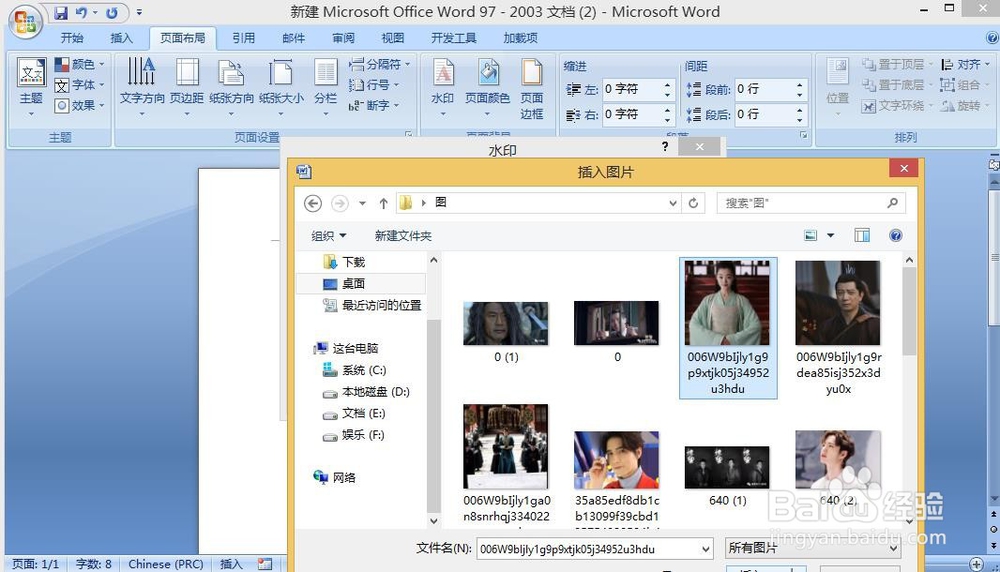1000x572 pixels.
Task: Refresh the folder listing
Action: (693, 203)
